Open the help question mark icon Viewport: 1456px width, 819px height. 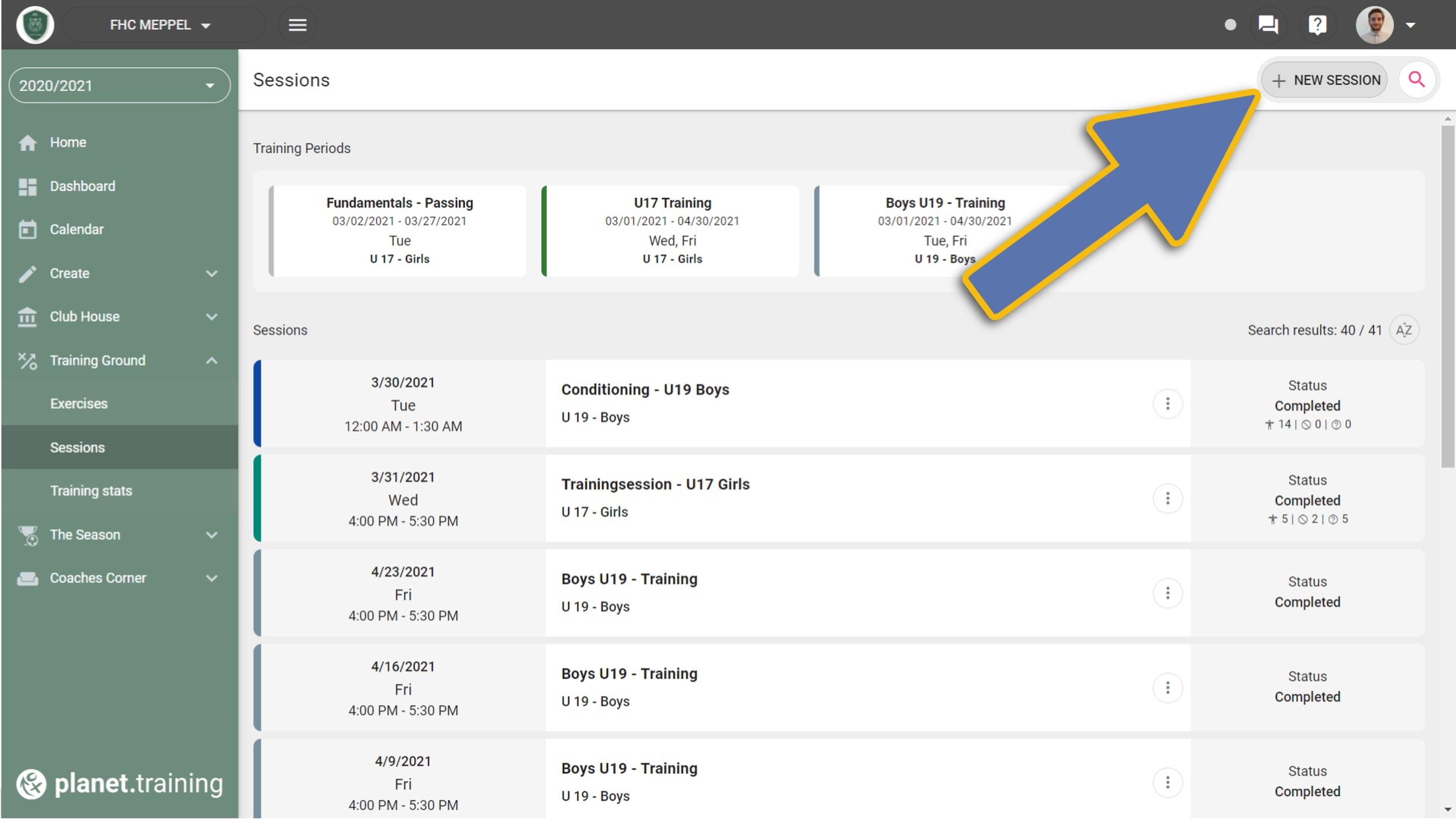pos(1317,25)
